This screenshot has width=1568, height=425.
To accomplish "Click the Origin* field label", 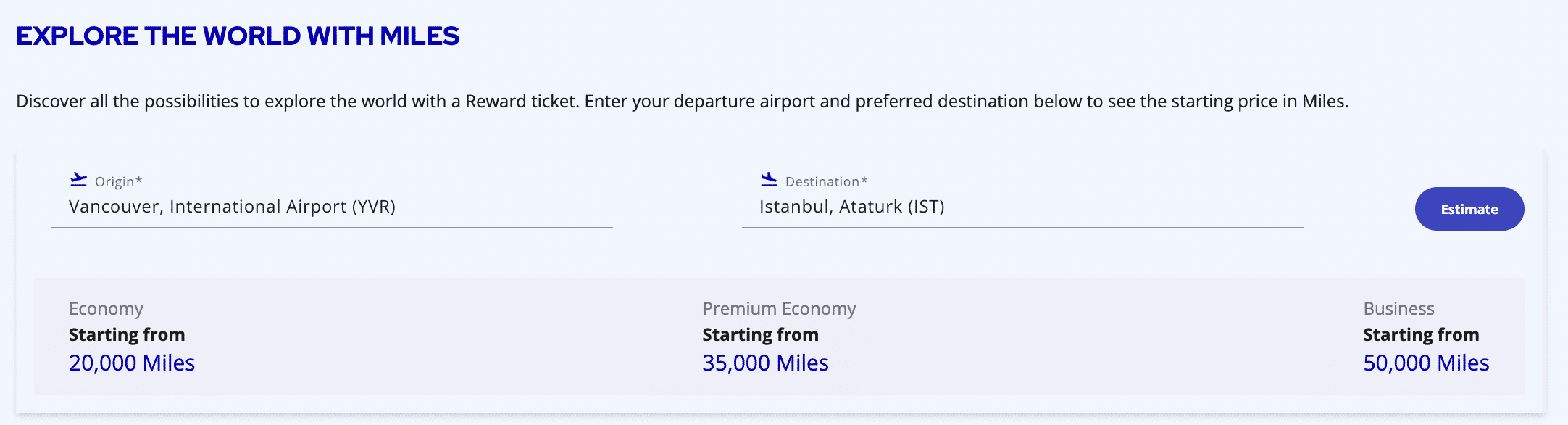I will click(118, 182).
